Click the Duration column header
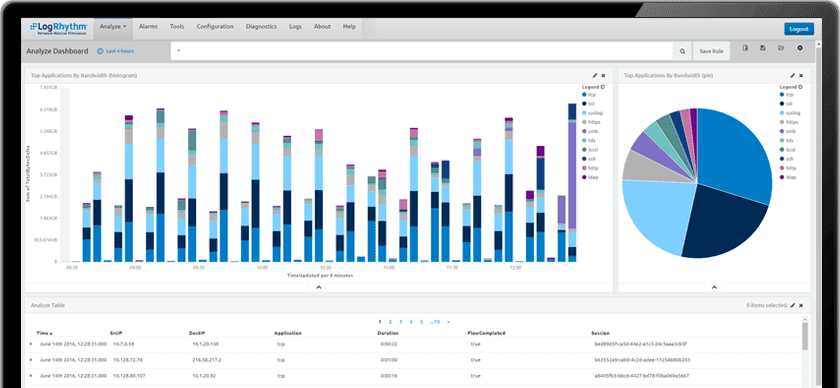840x388 pixels. (x=388, y=333)
